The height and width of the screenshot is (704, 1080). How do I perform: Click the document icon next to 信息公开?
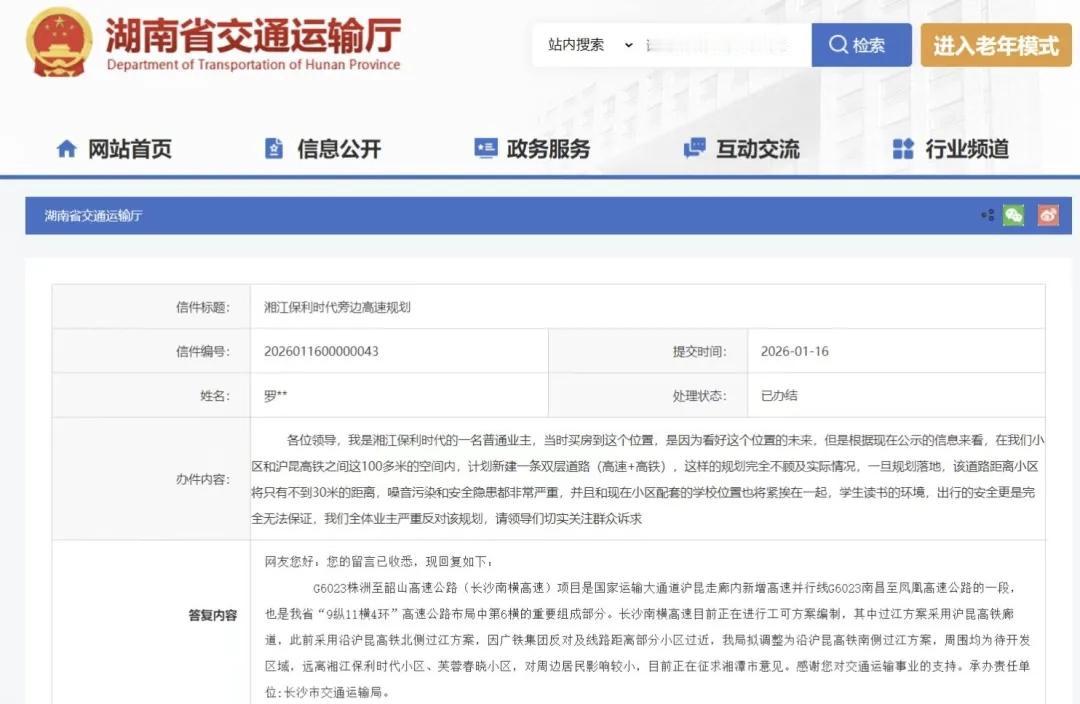(273, 148)
